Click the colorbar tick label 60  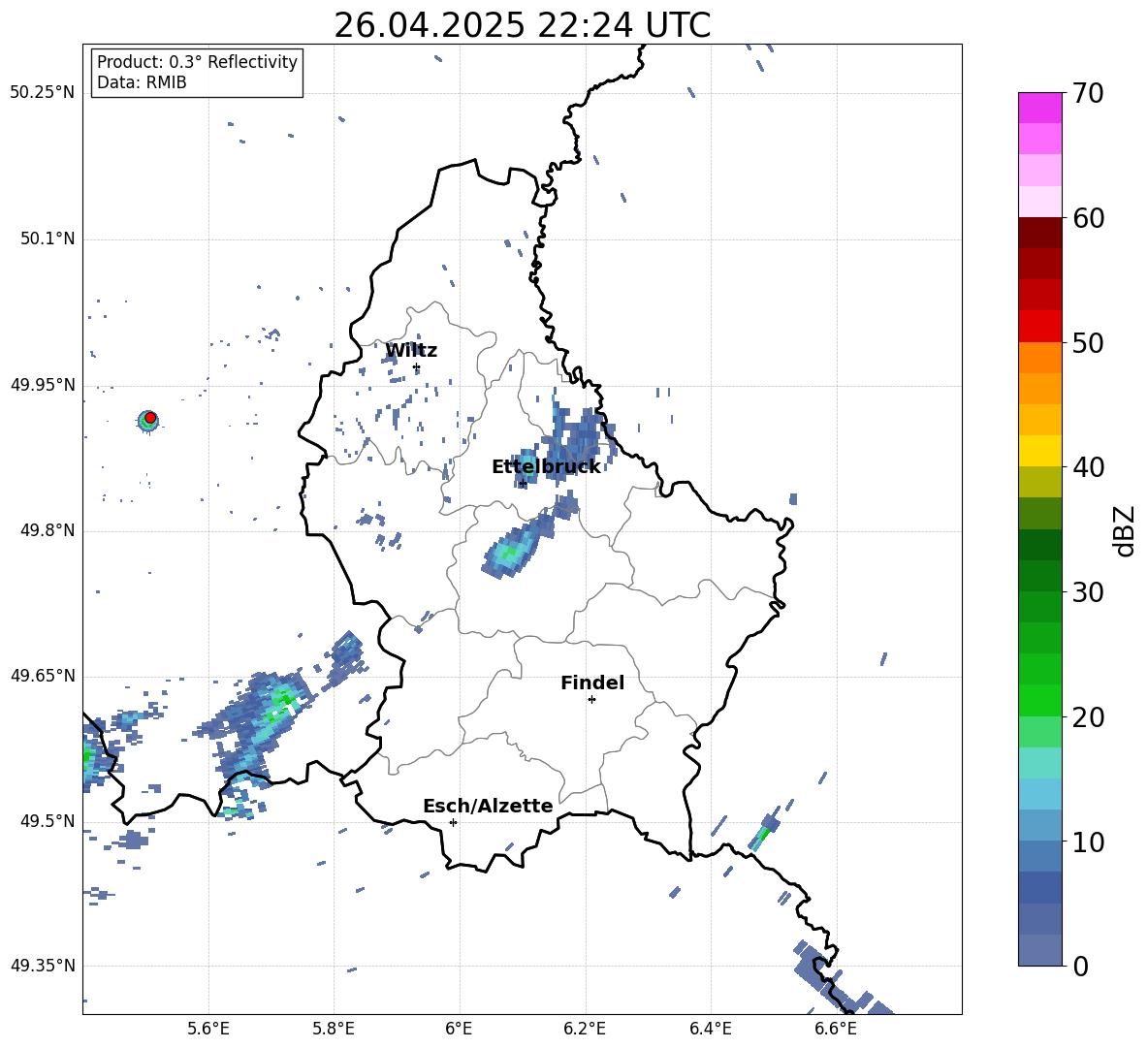point(1088,218)
